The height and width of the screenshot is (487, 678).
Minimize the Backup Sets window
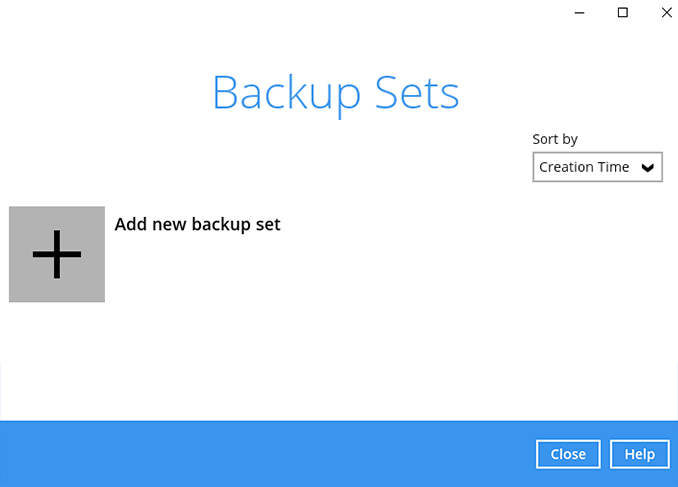[579, 12]
